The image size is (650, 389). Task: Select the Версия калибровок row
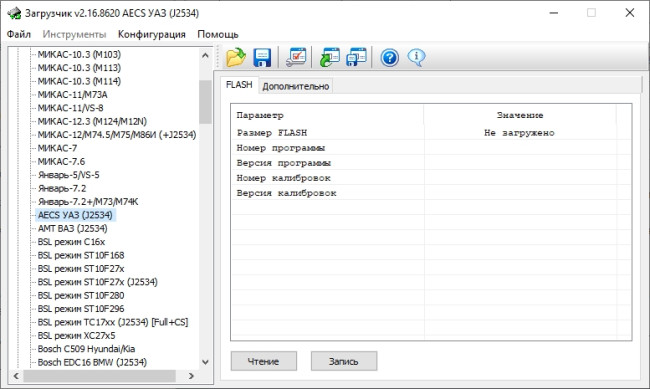click(x=431, y=193)
